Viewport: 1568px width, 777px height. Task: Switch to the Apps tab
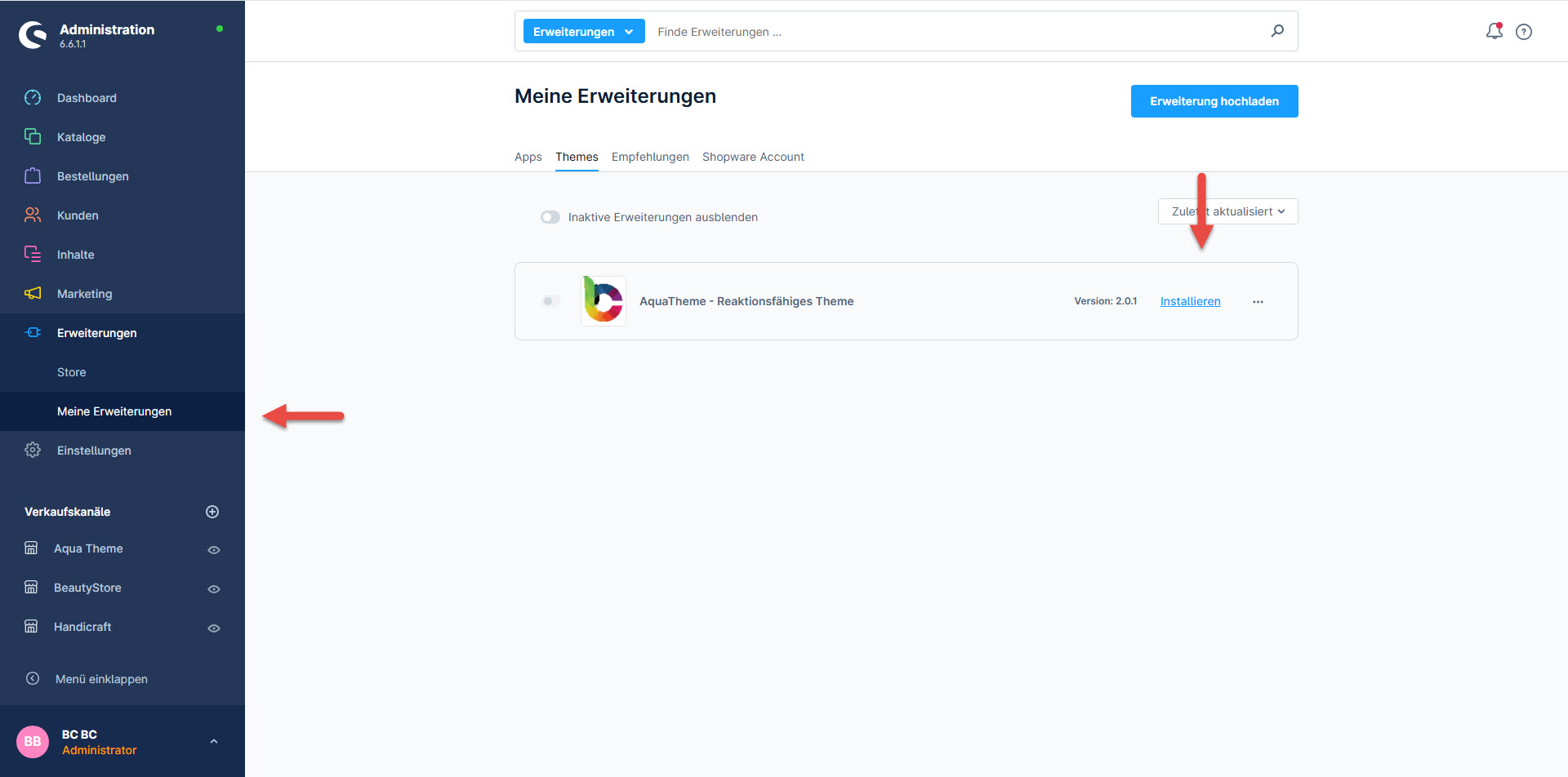tap(528, 157)
